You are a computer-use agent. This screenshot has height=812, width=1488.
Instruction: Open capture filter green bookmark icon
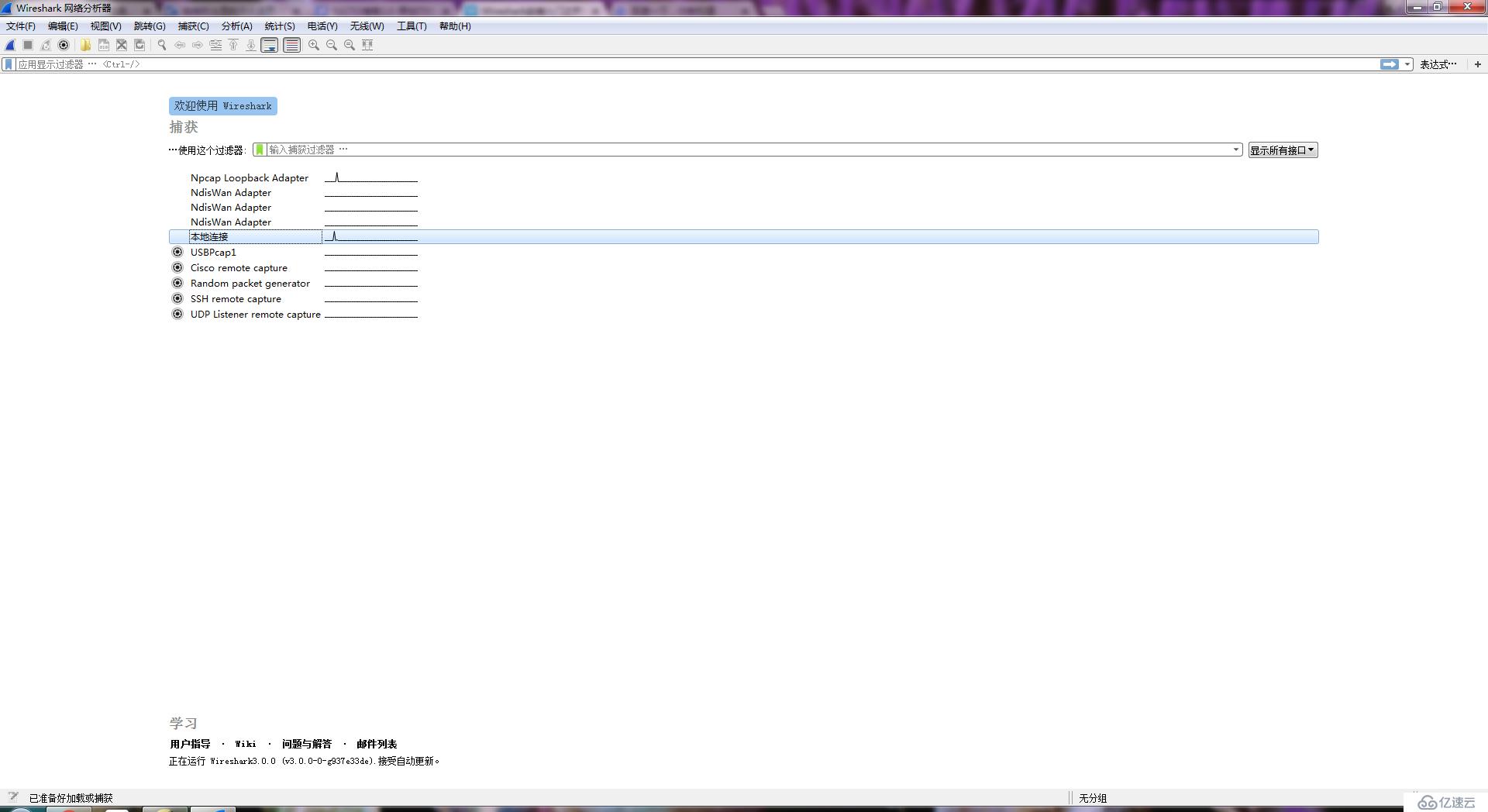pos(260,150)
